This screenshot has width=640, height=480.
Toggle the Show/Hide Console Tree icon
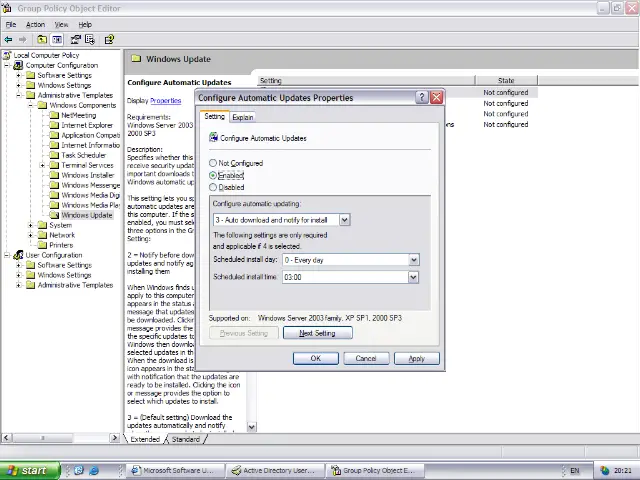57,39
